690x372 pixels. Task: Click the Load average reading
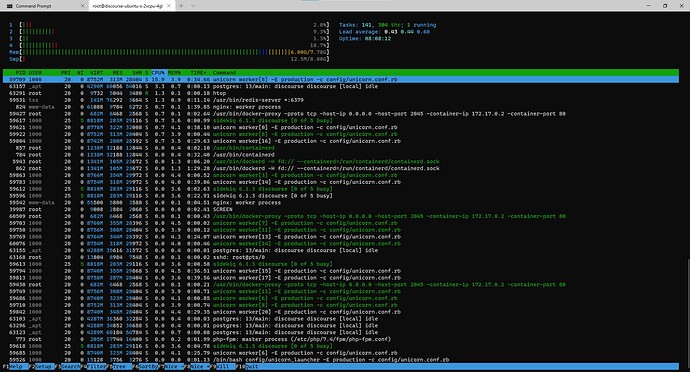384,32
